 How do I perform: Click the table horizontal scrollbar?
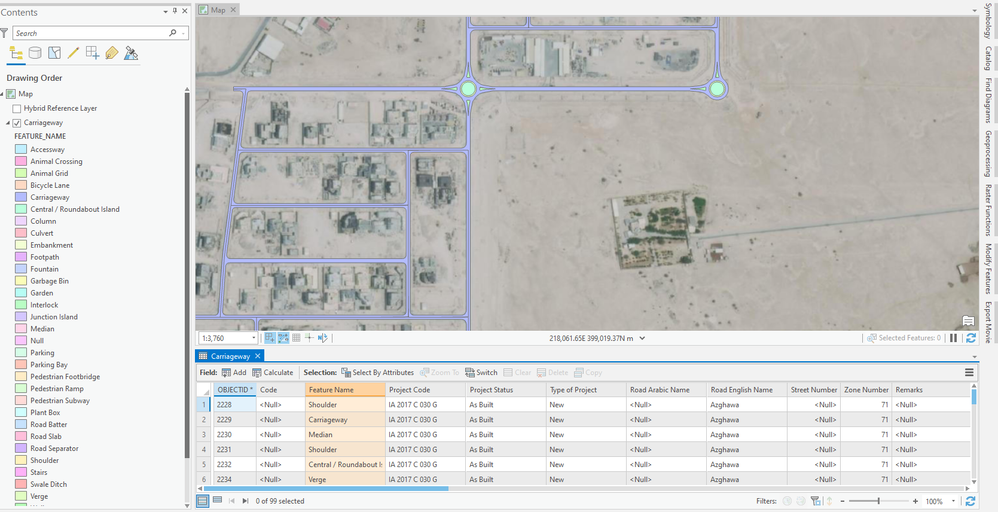point(326,488)
